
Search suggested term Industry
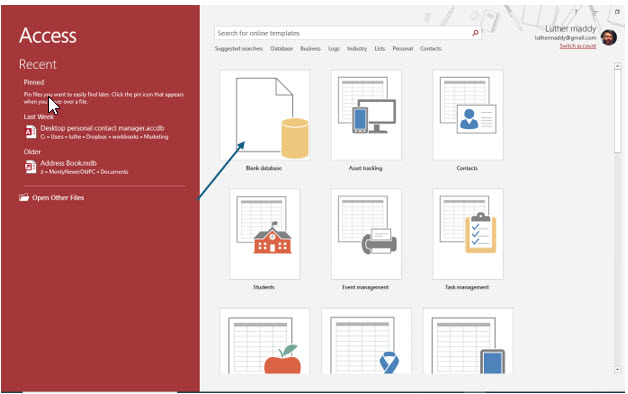[x=357, y=48]
